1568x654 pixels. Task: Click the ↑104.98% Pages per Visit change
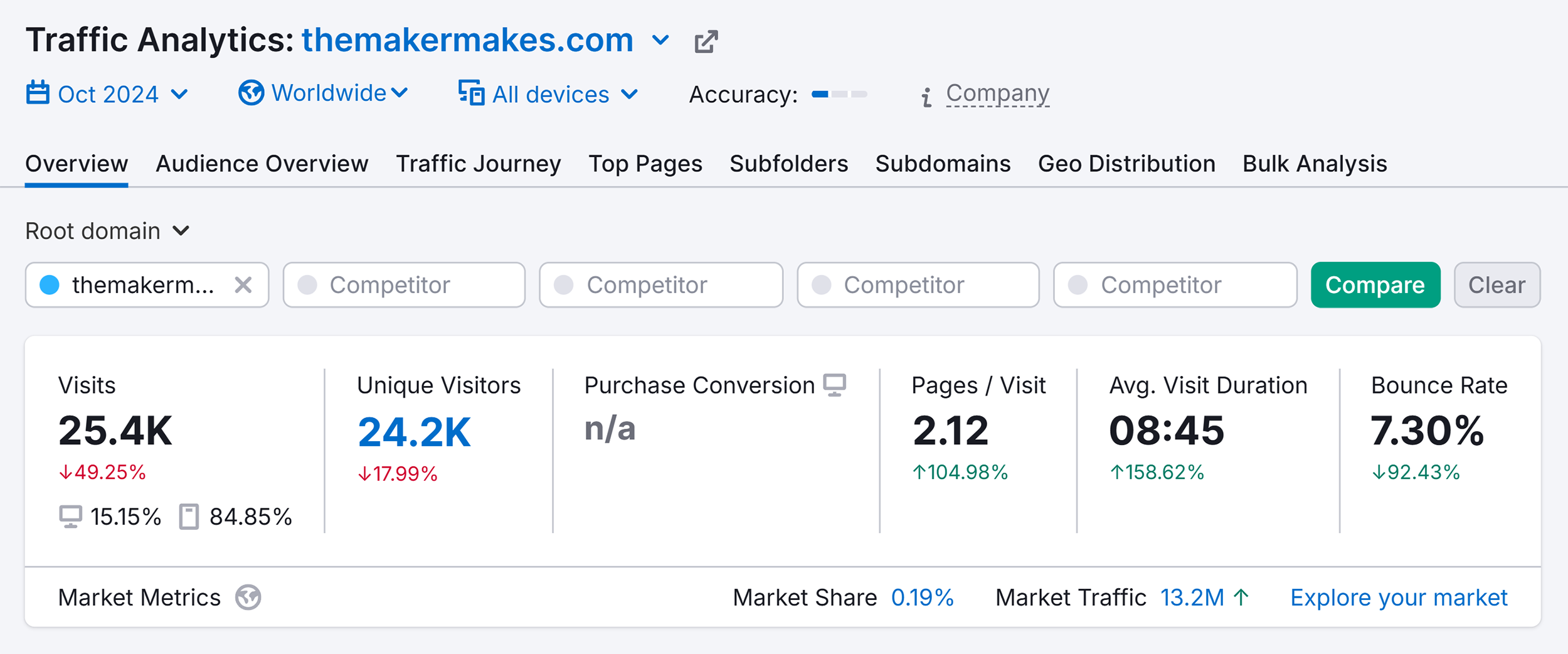click(x=960, y=472)
